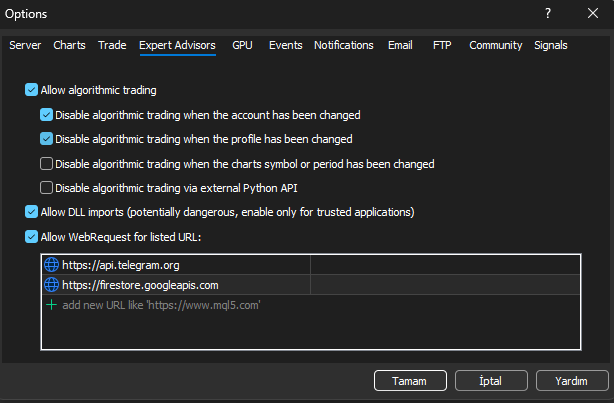Switch to the Charts tab
The image size is (614, 403).
point(69,45)
